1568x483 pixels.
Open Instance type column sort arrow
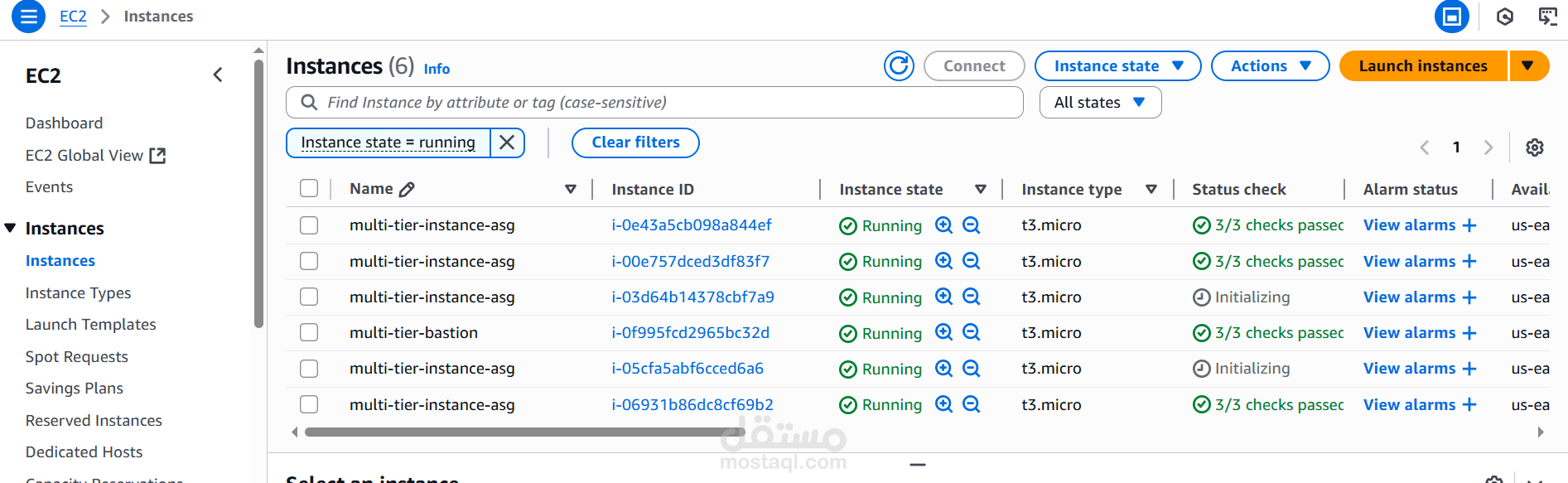1151,190
